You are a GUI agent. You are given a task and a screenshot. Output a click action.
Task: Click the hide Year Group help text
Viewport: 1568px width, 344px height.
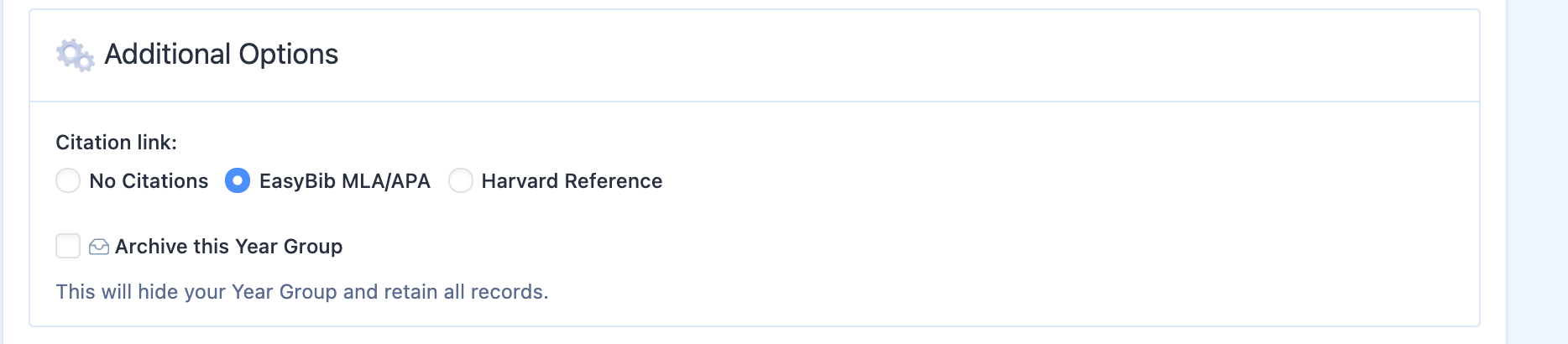(x=301, y=292)
